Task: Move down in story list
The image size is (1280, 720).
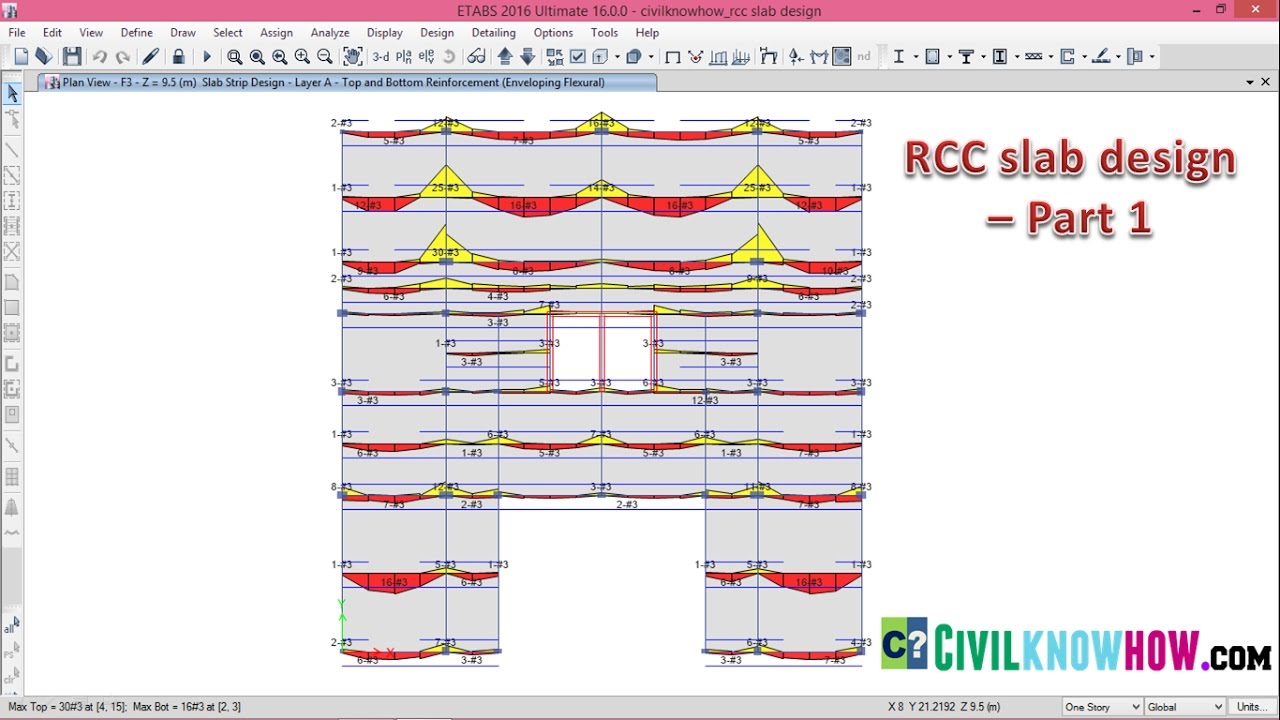Action: click(528, 57)
